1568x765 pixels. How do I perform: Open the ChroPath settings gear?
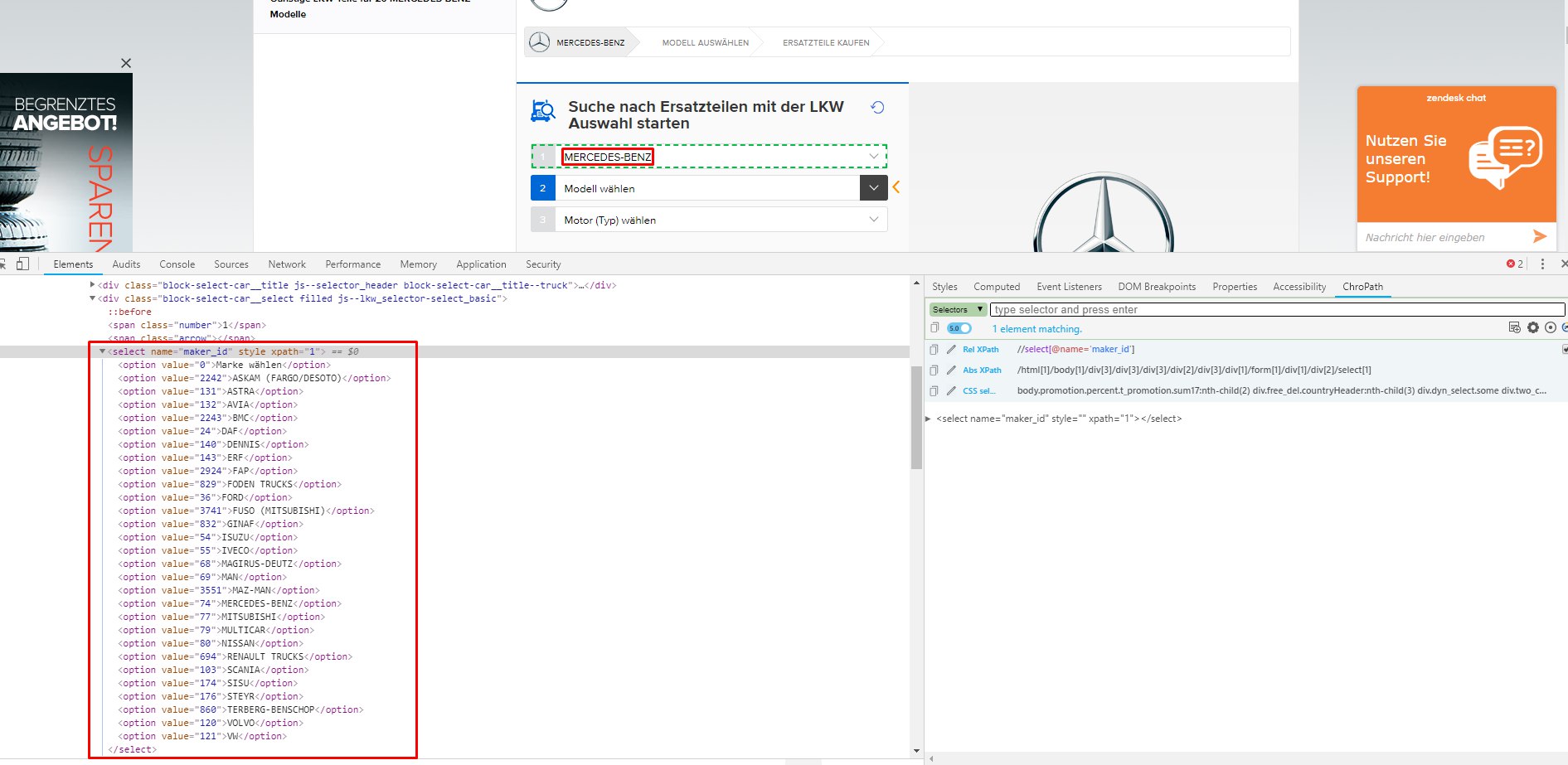pyautogui.click(x=1533, y=328)
